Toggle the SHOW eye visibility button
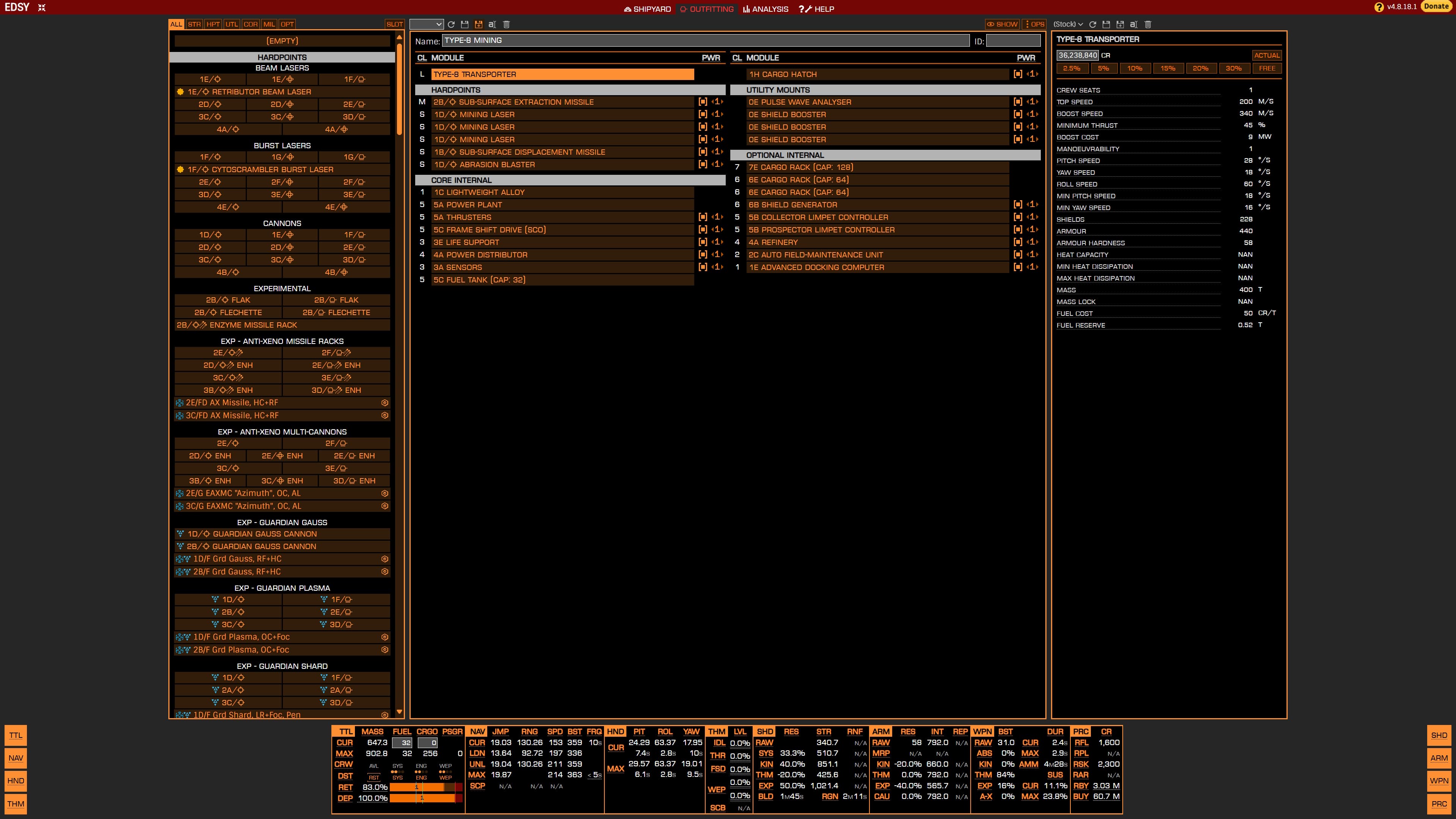This screenshot has height=819, width=1456. tap(1001, 24)
